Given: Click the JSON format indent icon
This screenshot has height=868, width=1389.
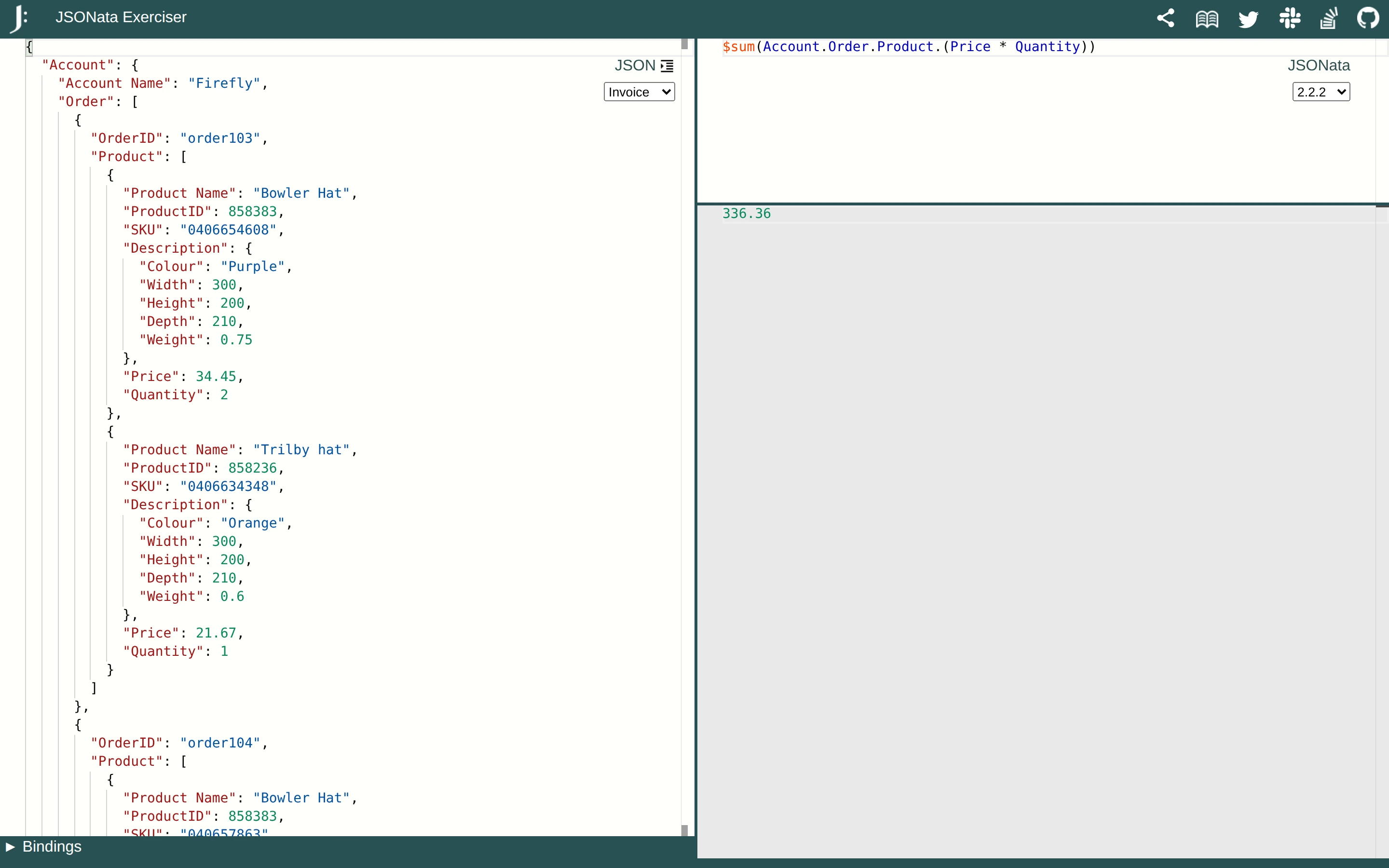Looking at the screenshot, I should point(667,66).
